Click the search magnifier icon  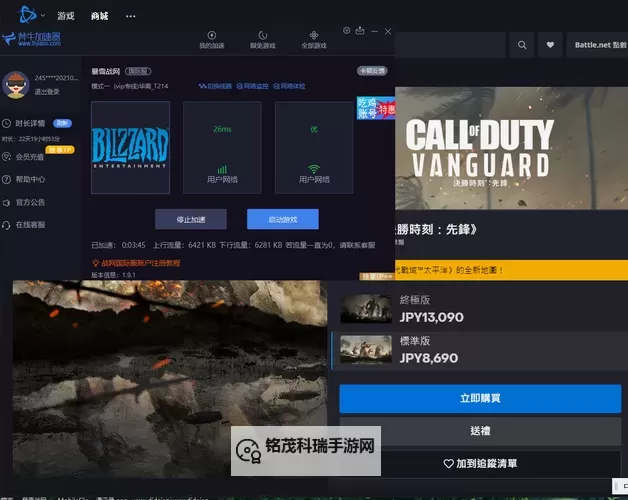[521, 45]
